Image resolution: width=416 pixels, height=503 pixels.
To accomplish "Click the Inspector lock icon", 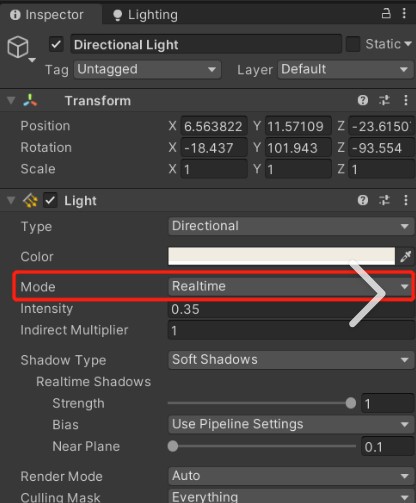I will (x=386, y=13).
